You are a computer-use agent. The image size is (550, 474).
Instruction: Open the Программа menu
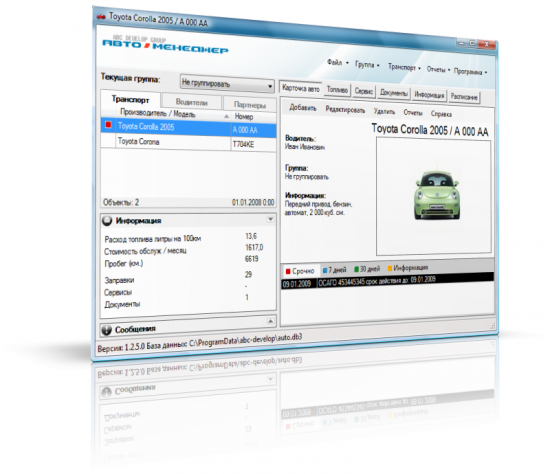pos(470,72)
